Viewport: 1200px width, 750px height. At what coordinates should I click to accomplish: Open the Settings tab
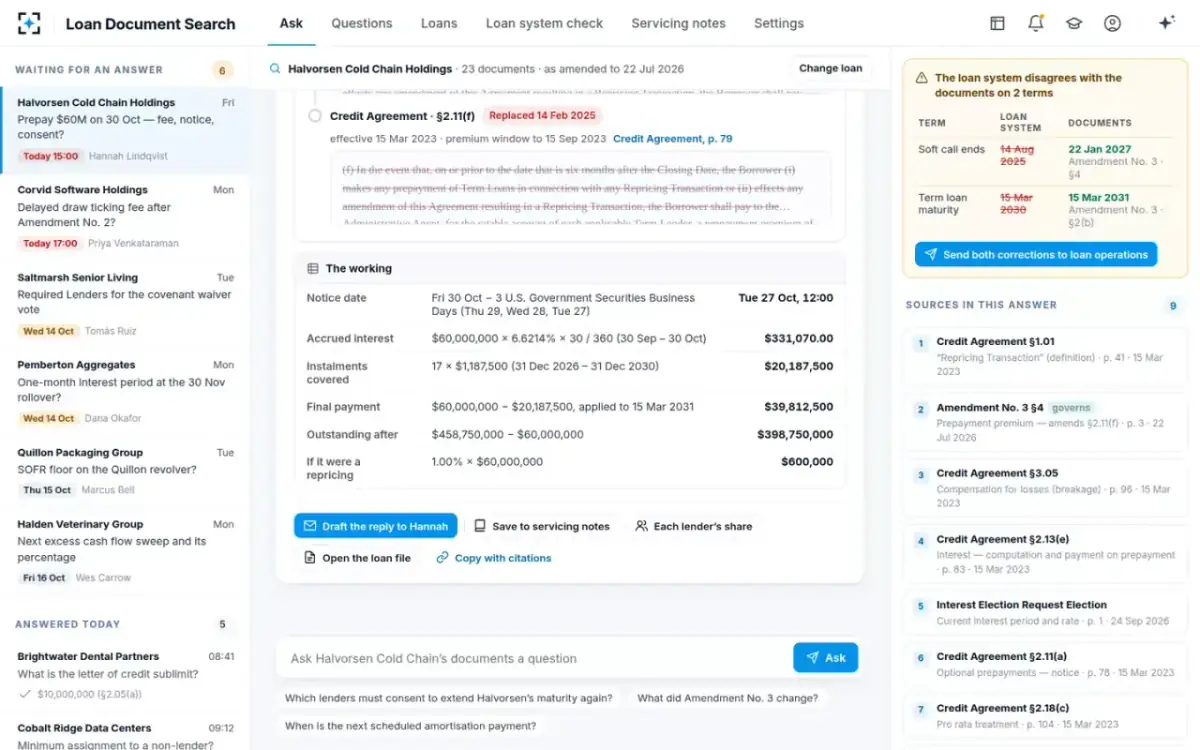(779, 23)
